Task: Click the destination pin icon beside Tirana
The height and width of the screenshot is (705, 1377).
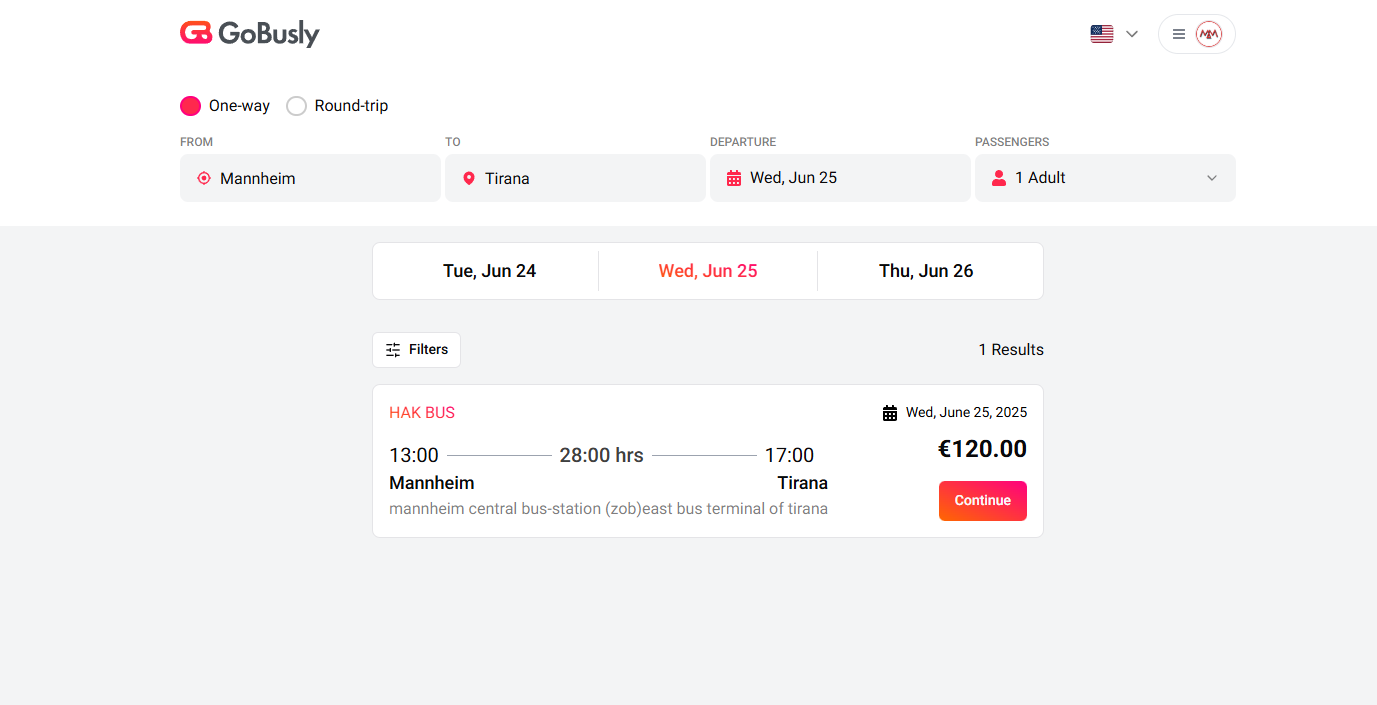Action: tap(469, 178)
